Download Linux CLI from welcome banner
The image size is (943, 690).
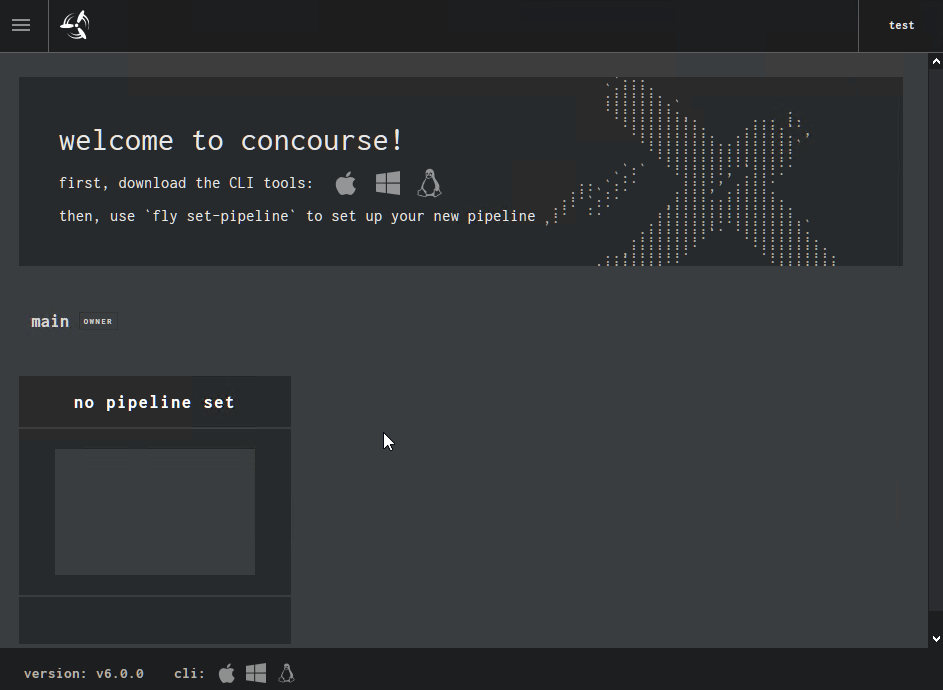click(429, 183)
